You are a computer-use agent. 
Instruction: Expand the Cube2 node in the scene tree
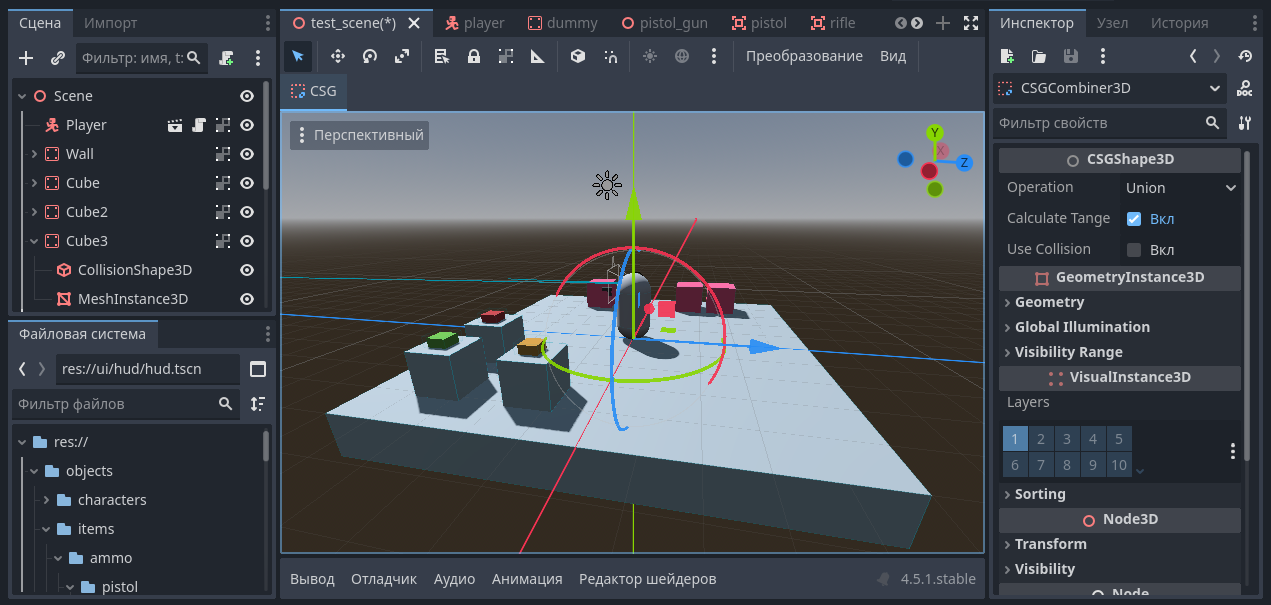tap(34, 212)
